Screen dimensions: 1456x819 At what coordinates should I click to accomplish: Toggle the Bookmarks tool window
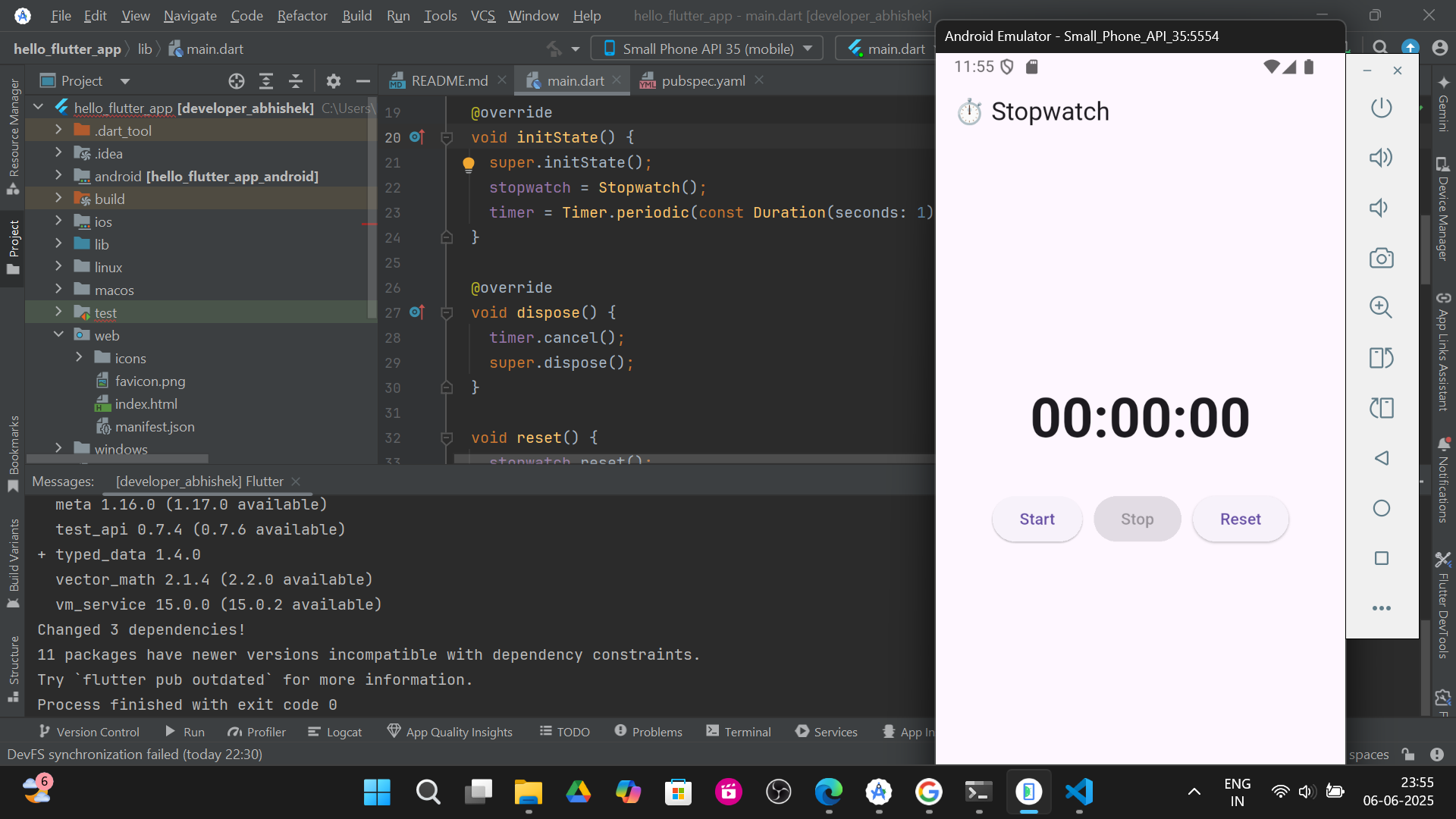[13, 453]
